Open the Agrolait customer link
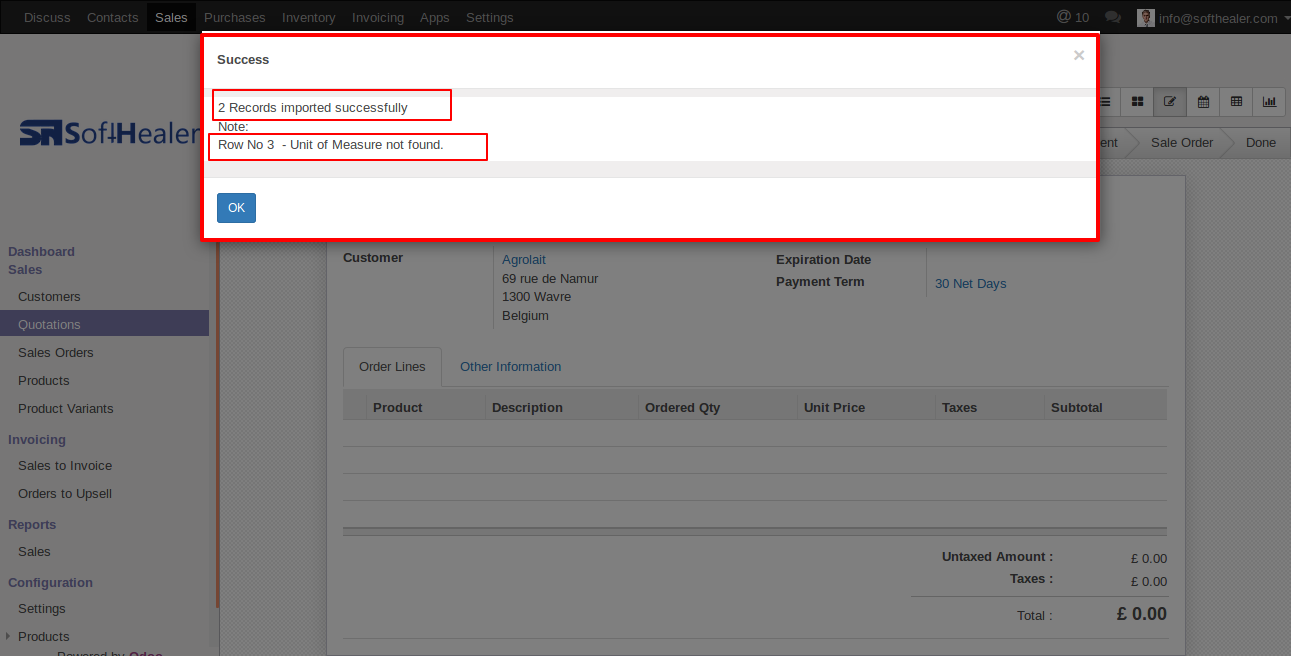This screenshot has width=1291, height=656. pyautogui.click(x=524, y=259)
